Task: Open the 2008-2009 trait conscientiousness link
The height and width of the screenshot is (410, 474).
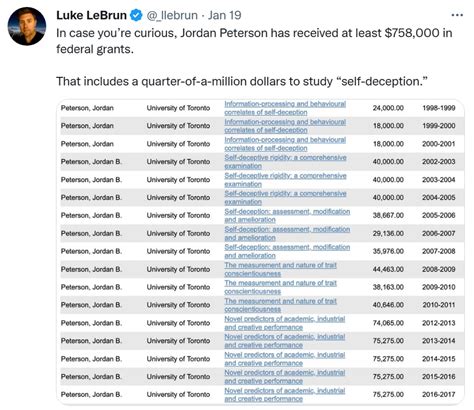Action: click(280, 269)
